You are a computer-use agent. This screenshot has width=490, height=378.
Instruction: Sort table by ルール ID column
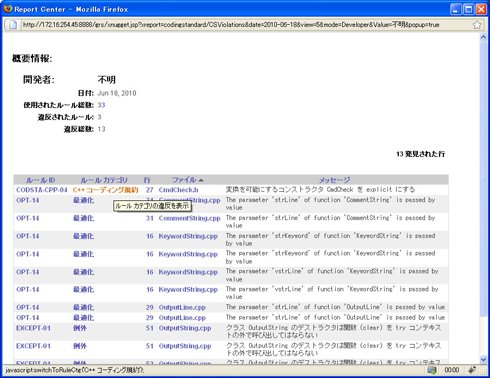40,180
